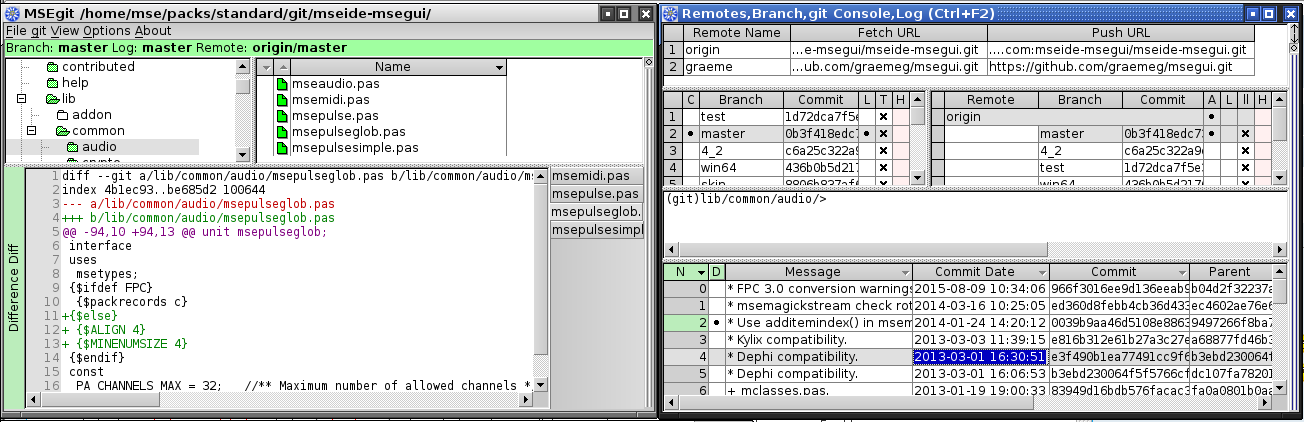The height and width of the screenshot is (422, 1304).
Task: Open the git menu
Action: click(39, 31)
